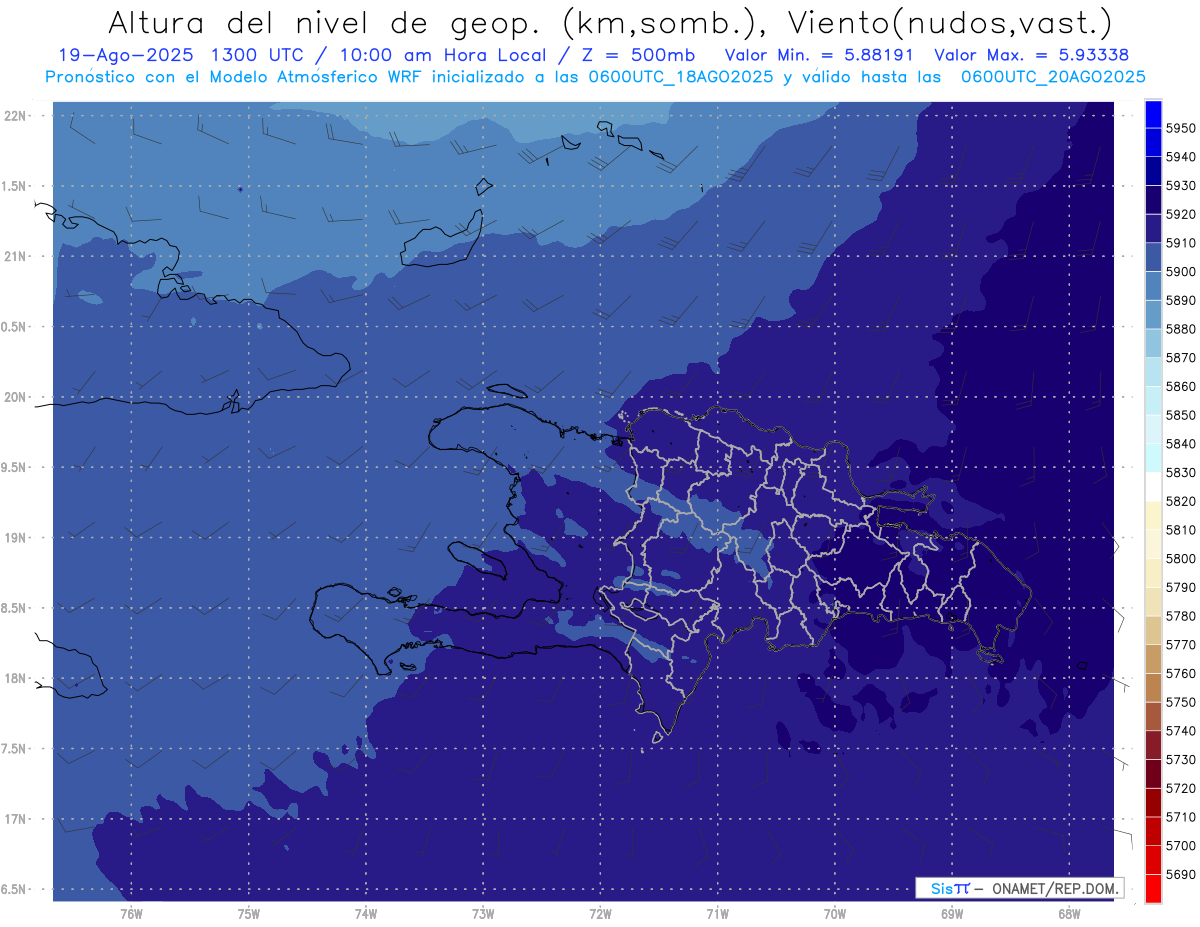The image size is (1200, 927).
Task: Click the longitude label "68W"
Action: pyautogui.click(x=1069, y=914)
